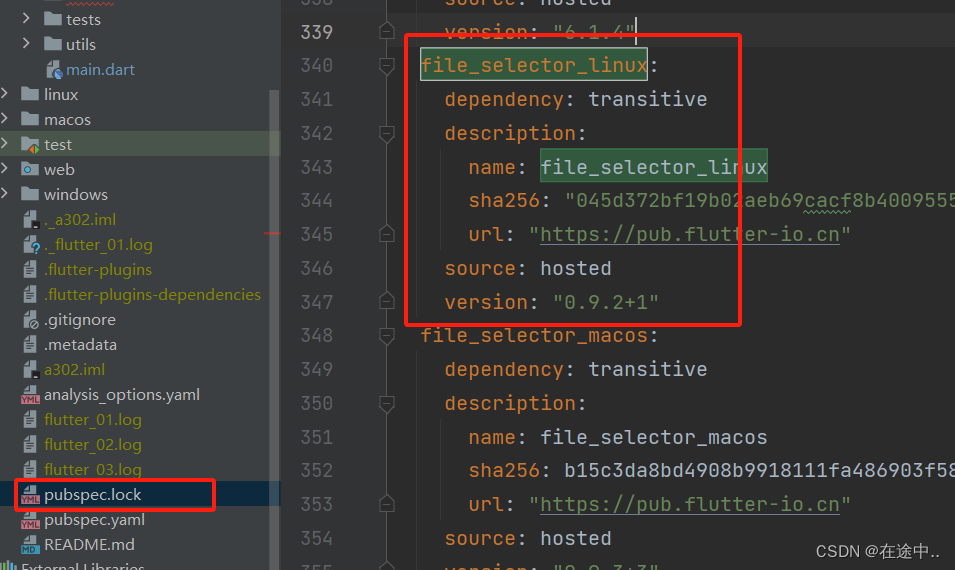This screenshot has height=570, width=955.
Task: Open pubspec.yaml from the file tree
Action: [x=94, y=519]
